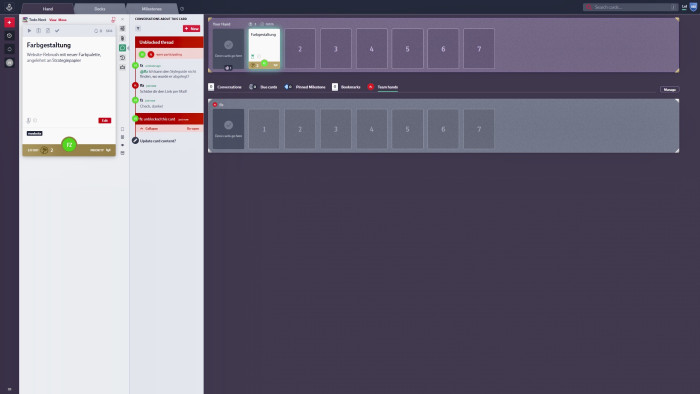Click slot 1 in the team member's hand
Viewport: 700px width, 394px height.
tap(264, 129)
